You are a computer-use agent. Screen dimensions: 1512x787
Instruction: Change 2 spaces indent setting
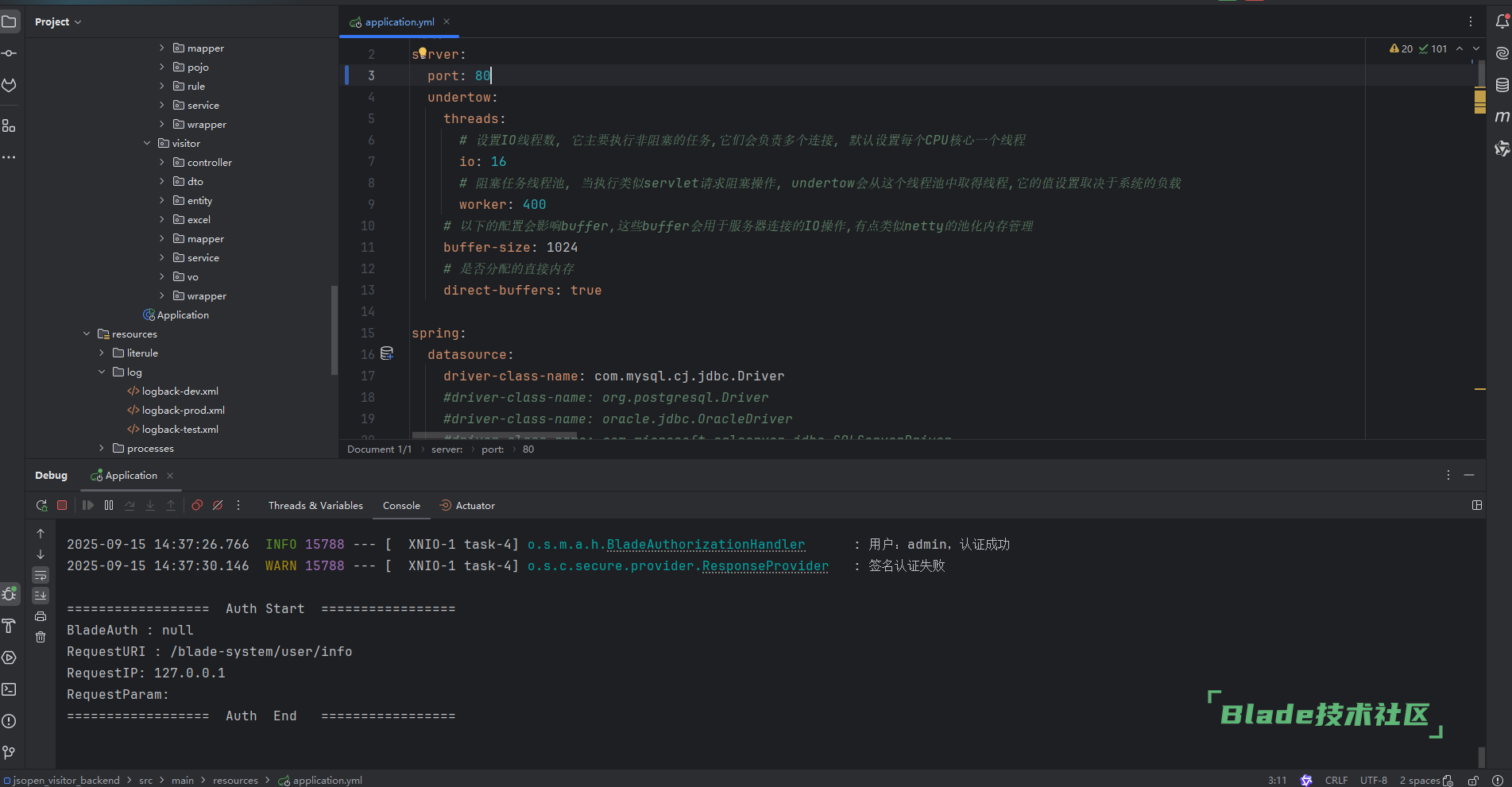(x=1420, y=781)
